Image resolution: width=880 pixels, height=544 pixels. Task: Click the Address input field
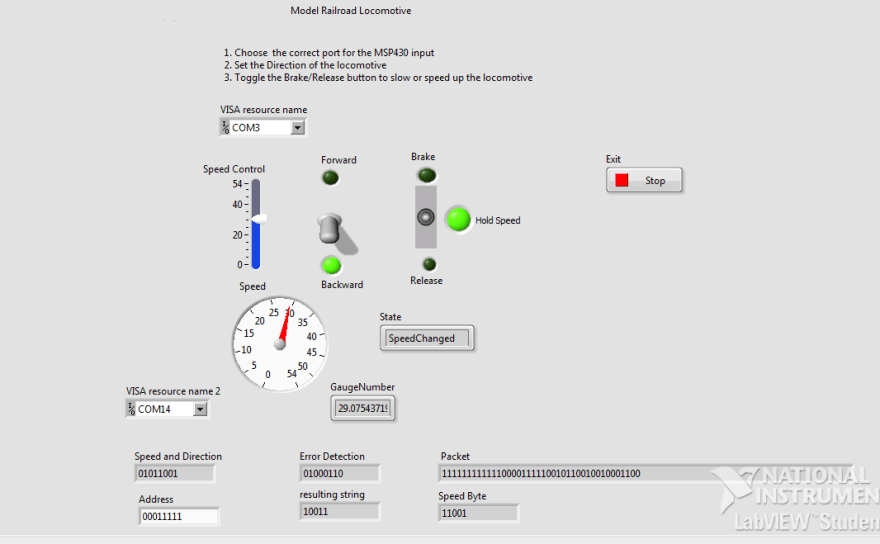click(x=179, y=516)
